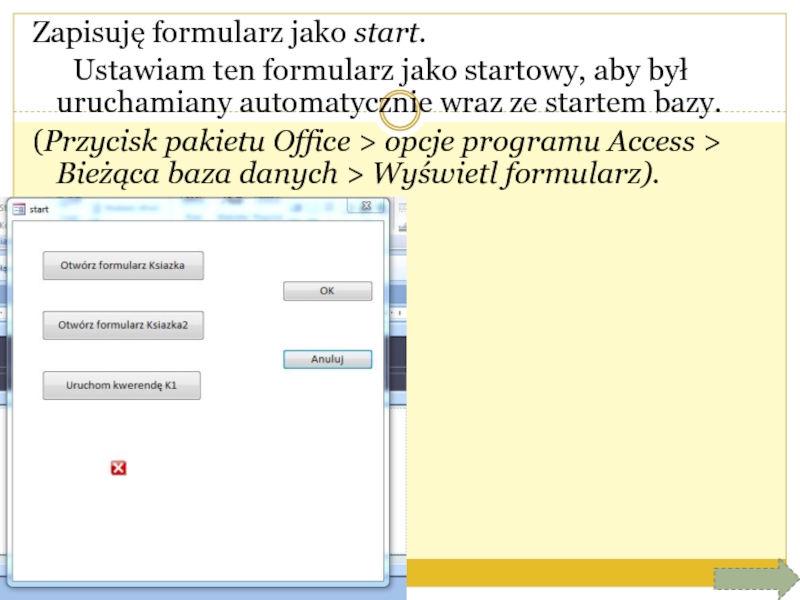Run the query with Uruchom kwerendę K1
Image resolution: width=800 pixels, height=600 pixels.
click(x=121, y=386)
